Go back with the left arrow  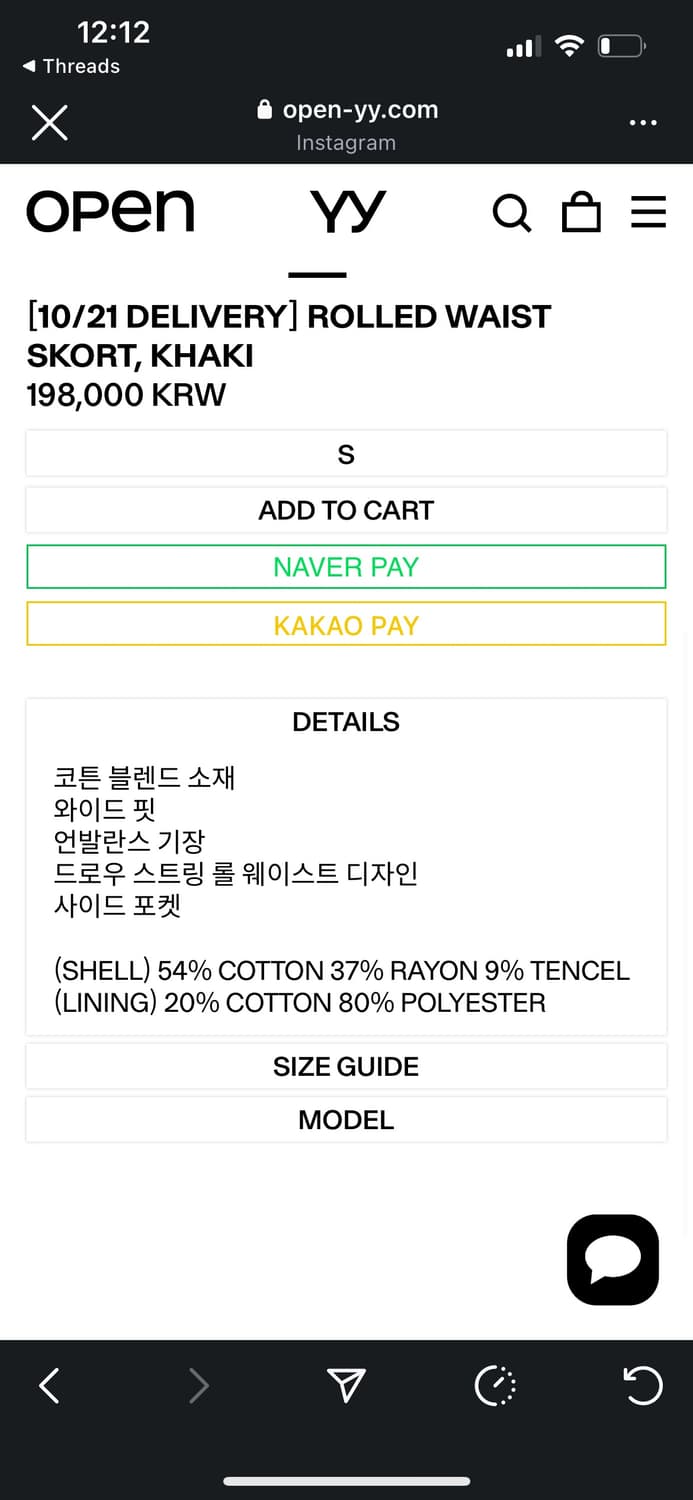click(x=49, y=1386)
